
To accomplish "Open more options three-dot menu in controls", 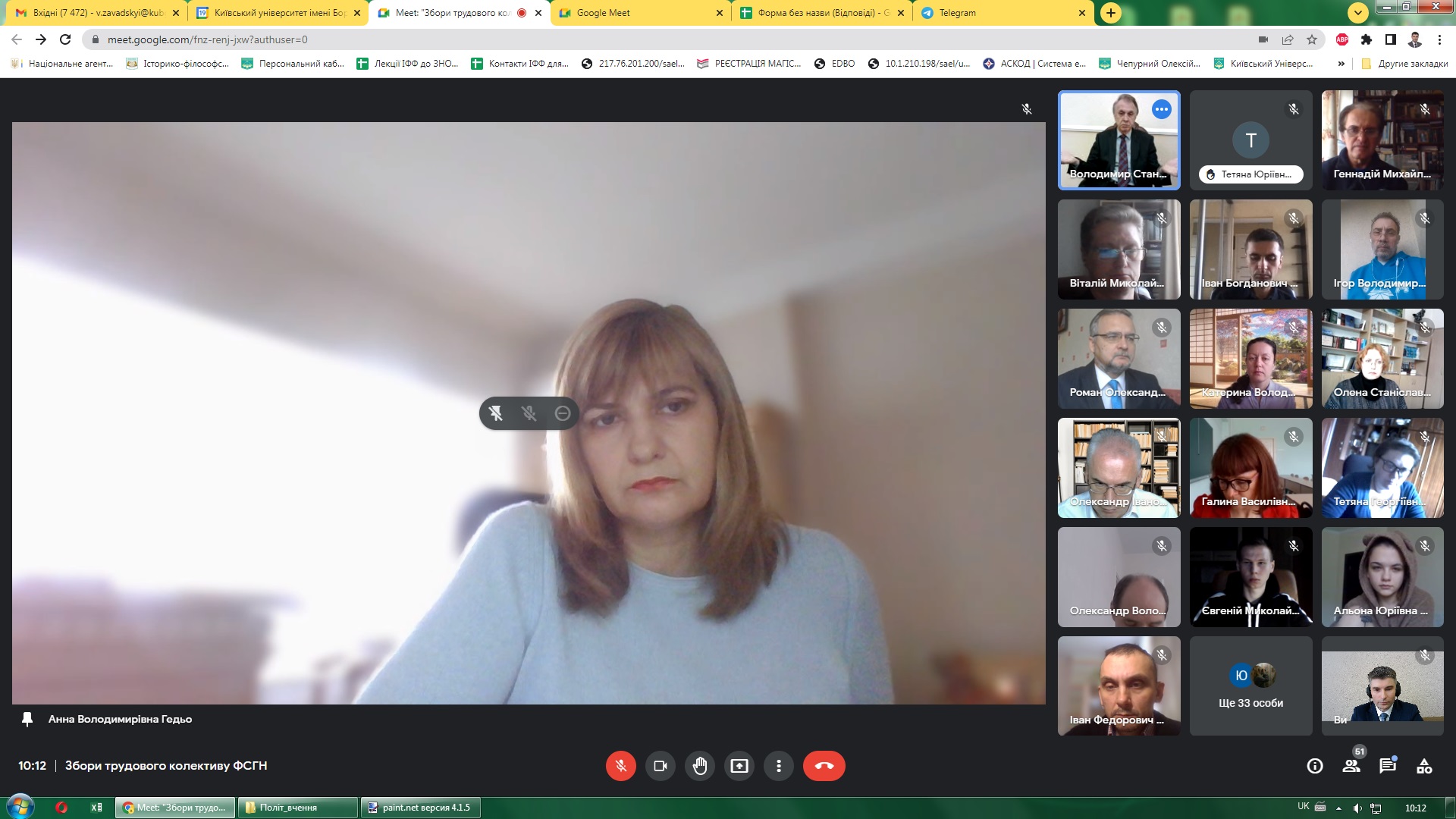I will point(778,766).
